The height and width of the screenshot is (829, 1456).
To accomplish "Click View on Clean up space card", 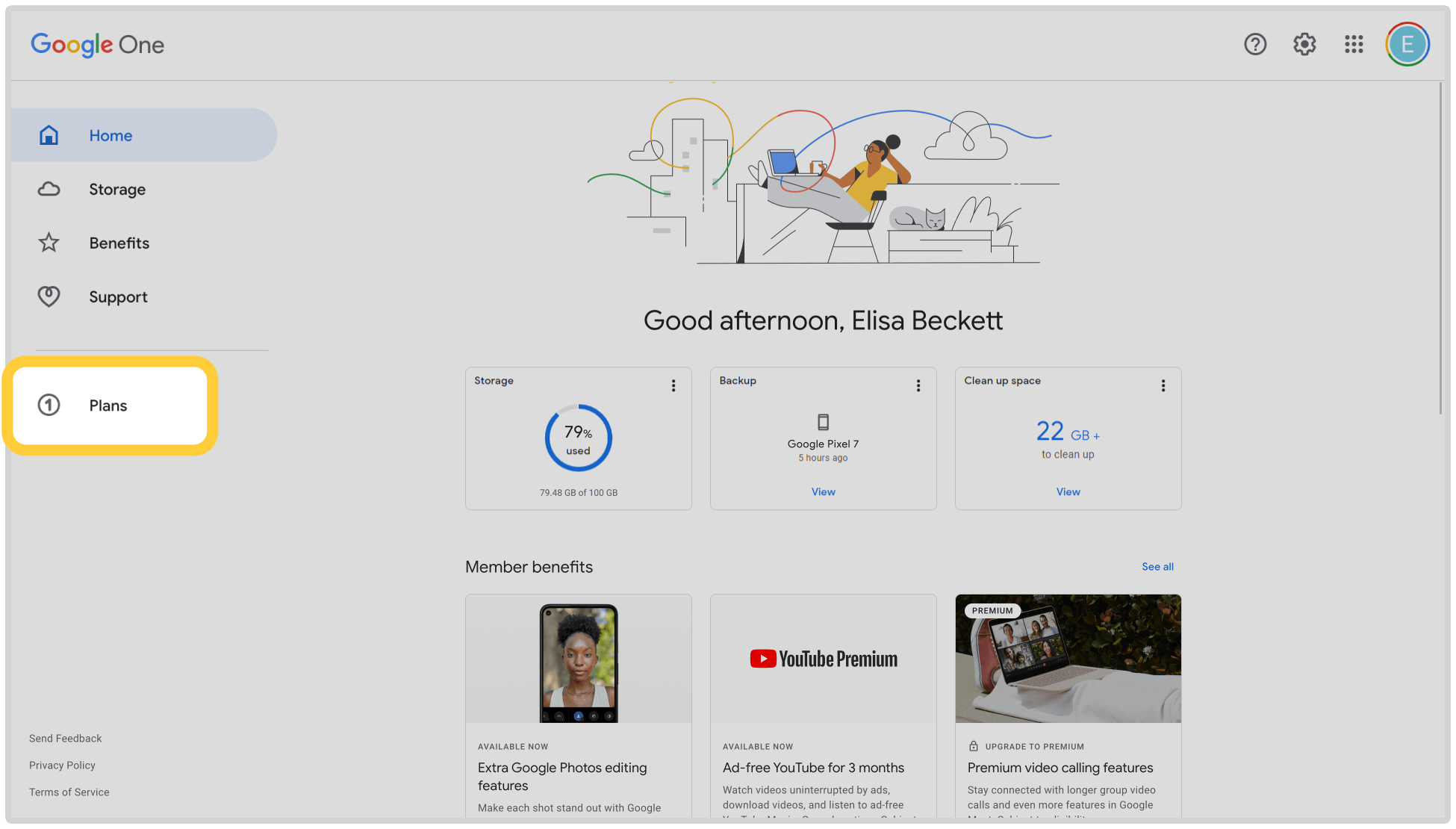I will coord(1068,491).
